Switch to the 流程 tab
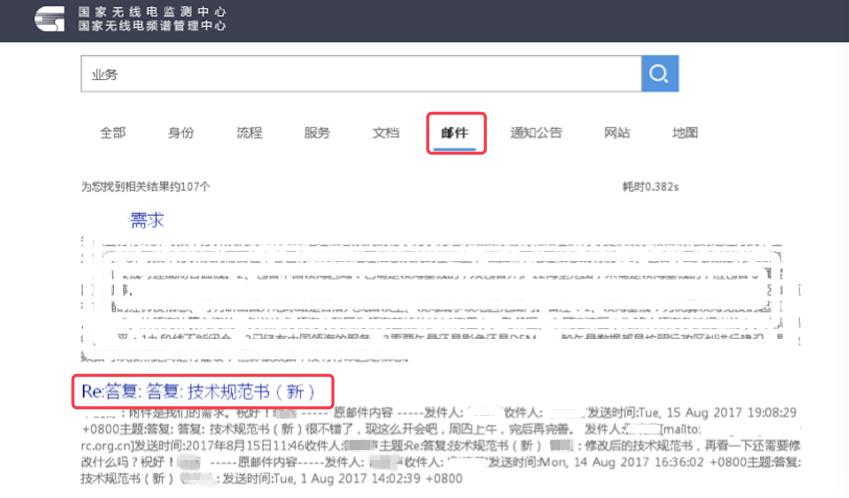This screenshot has width=849, height=498. [x=249, y=133]
